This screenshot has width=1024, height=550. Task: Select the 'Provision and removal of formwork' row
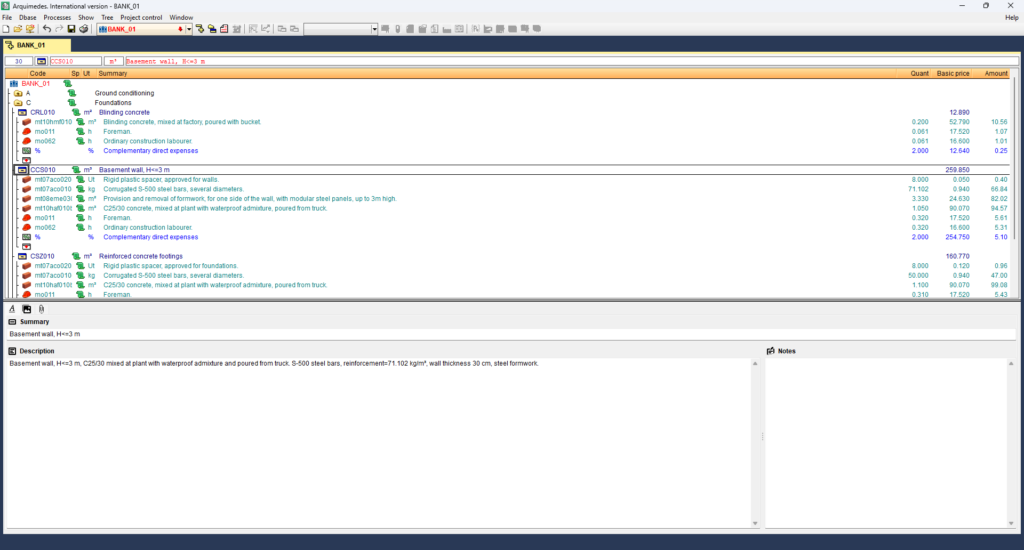click(249, 199)
